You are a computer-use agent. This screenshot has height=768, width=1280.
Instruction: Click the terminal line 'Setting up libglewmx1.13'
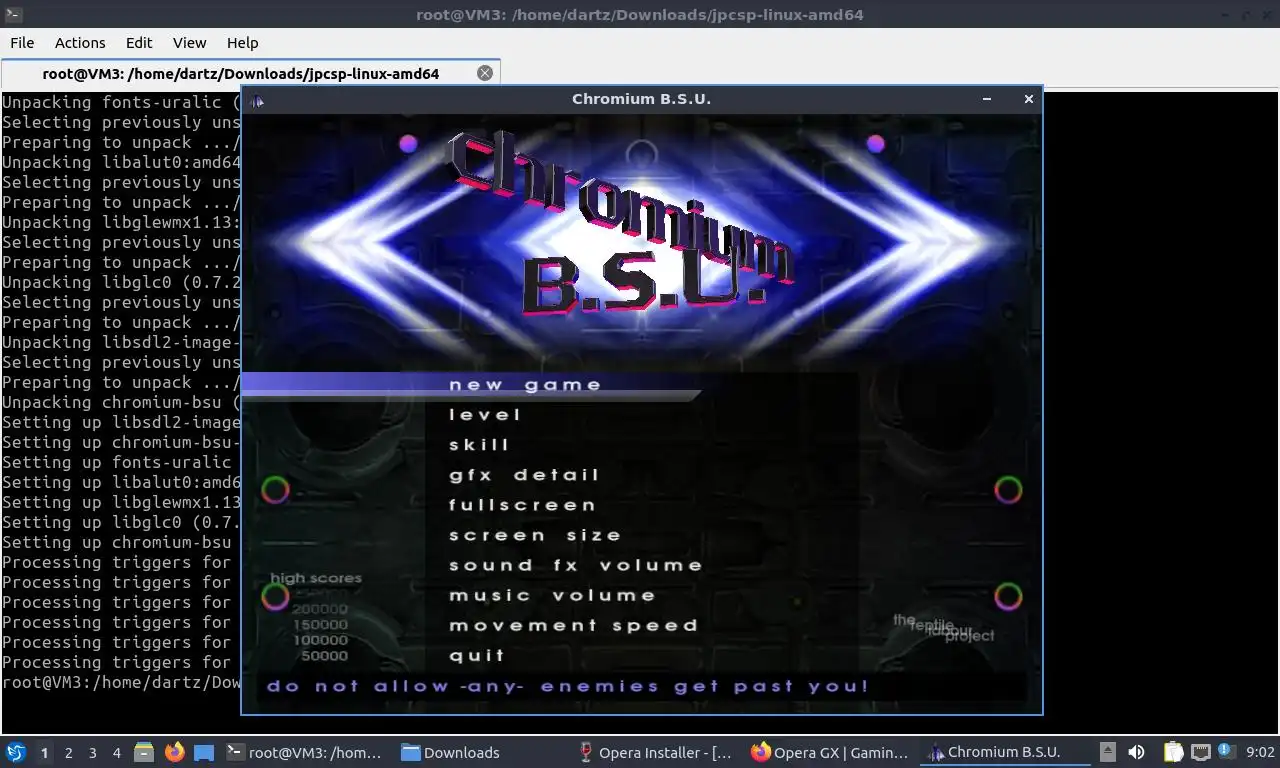[x=121, y=502]
